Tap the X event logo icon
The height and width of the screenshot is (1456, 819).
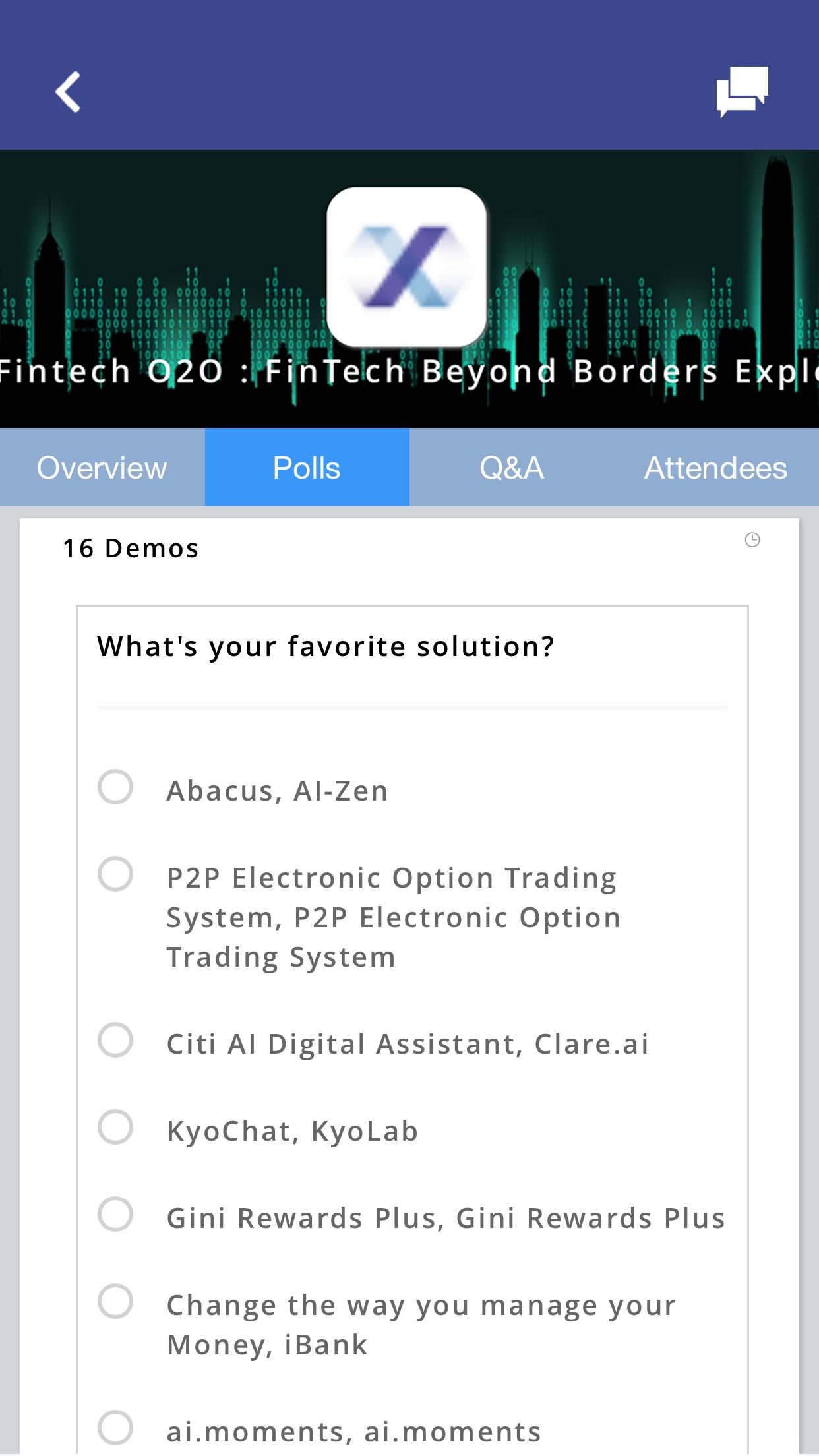pyautogui.click(x=407, y=266)
